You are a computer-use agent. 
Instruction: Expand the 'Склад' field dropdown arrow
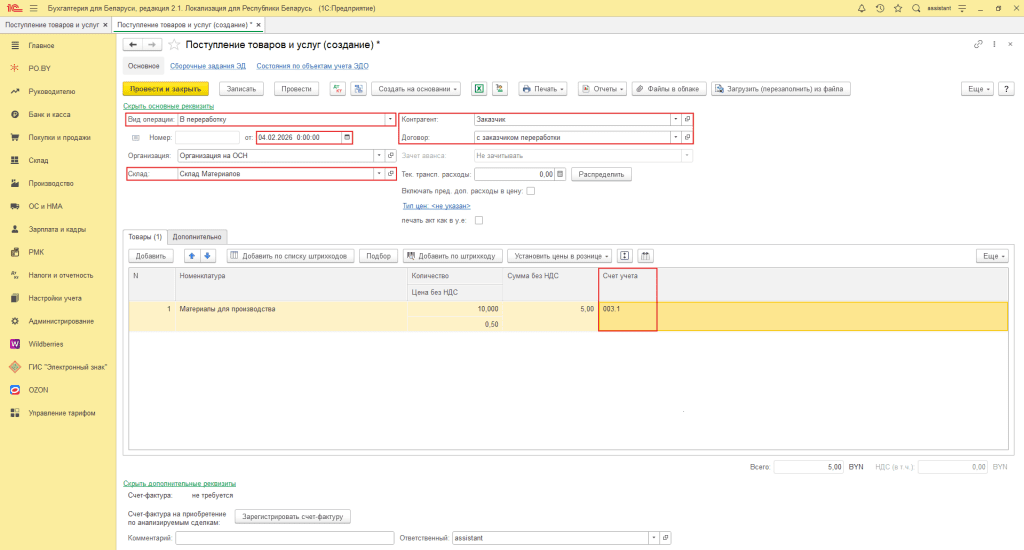[378, 173]
